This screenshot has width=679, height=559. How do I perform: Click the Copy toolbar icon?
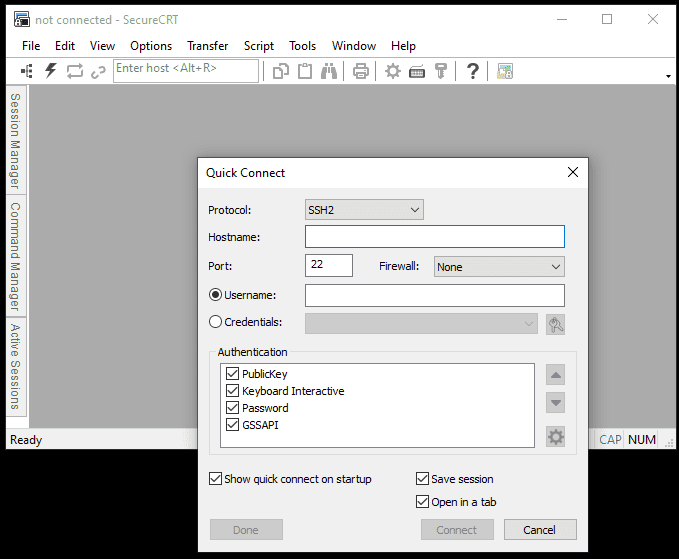point(281,71)
